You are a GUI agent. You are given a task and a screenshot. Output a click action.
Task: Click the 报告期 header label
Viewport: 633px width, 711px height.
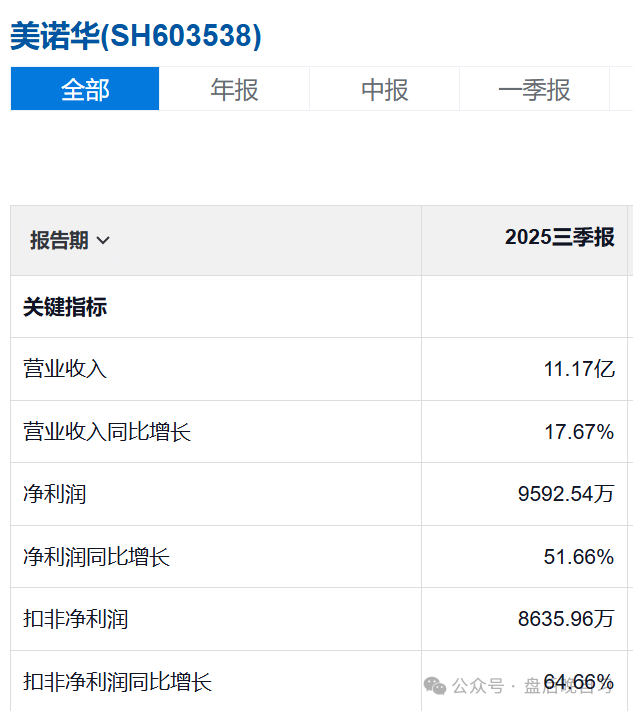click(59, 240)
